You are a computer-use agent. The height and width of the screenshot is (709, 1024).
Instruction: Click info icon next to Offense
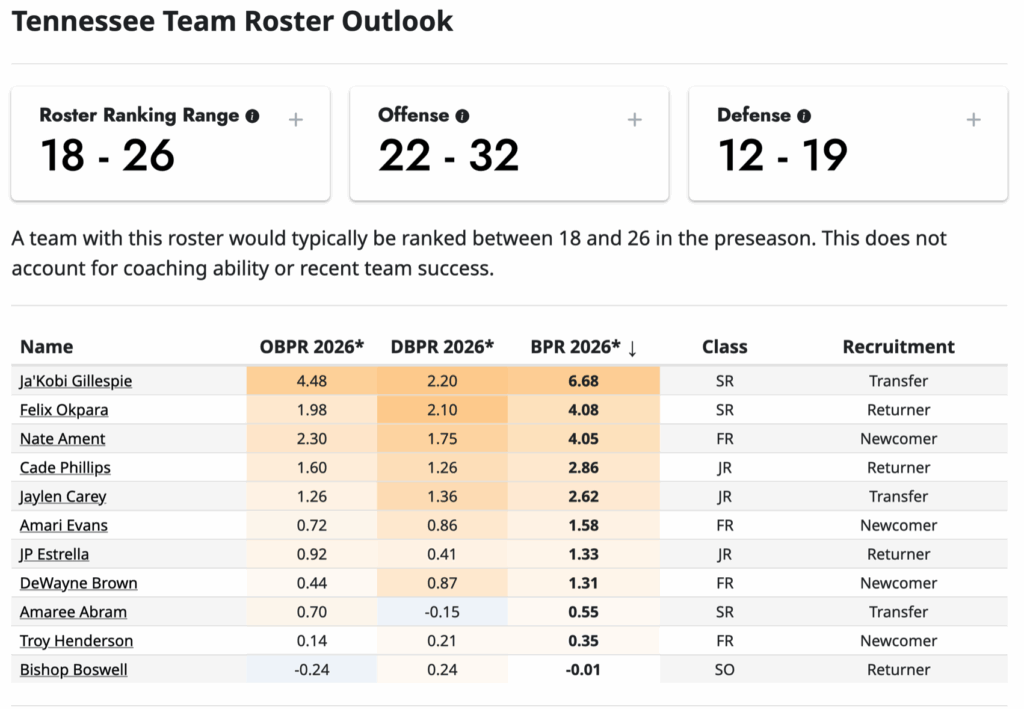tap(462, 116)
